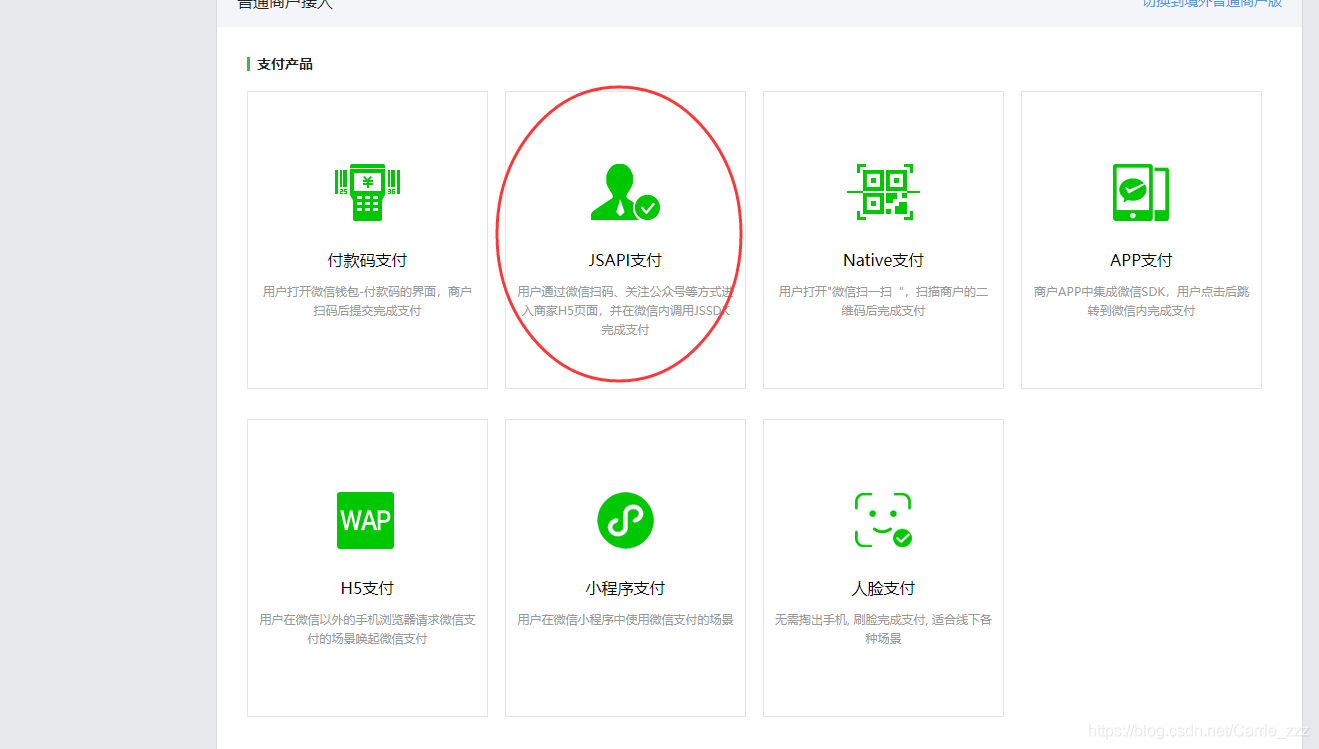
Task: Open the 人脸支付 product card
Action: pos(882,568)
